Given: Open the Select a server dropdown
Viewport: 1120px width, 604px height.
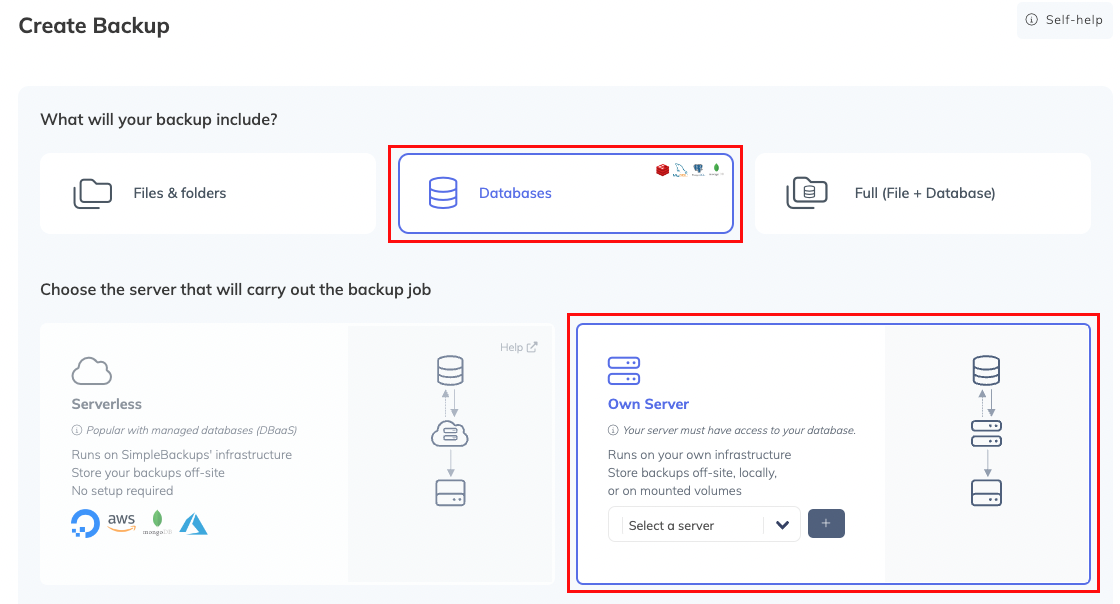Looking at the screenshot, I should click(x=692, y=525).
